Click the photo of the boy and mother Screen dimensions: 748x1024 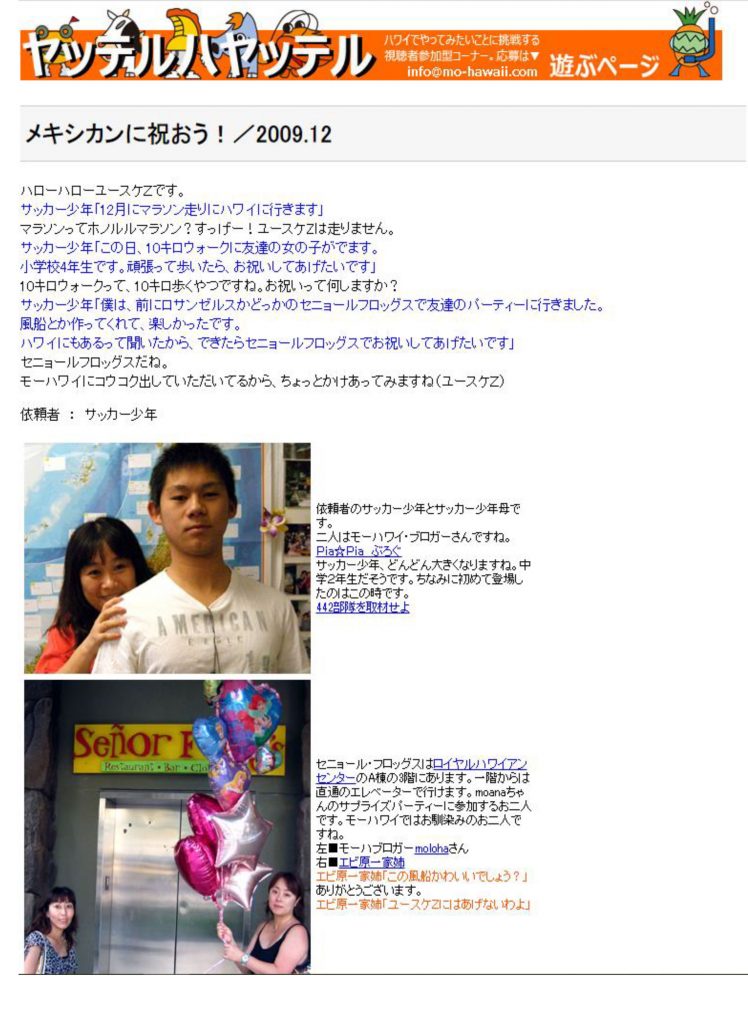pos(167,558)
